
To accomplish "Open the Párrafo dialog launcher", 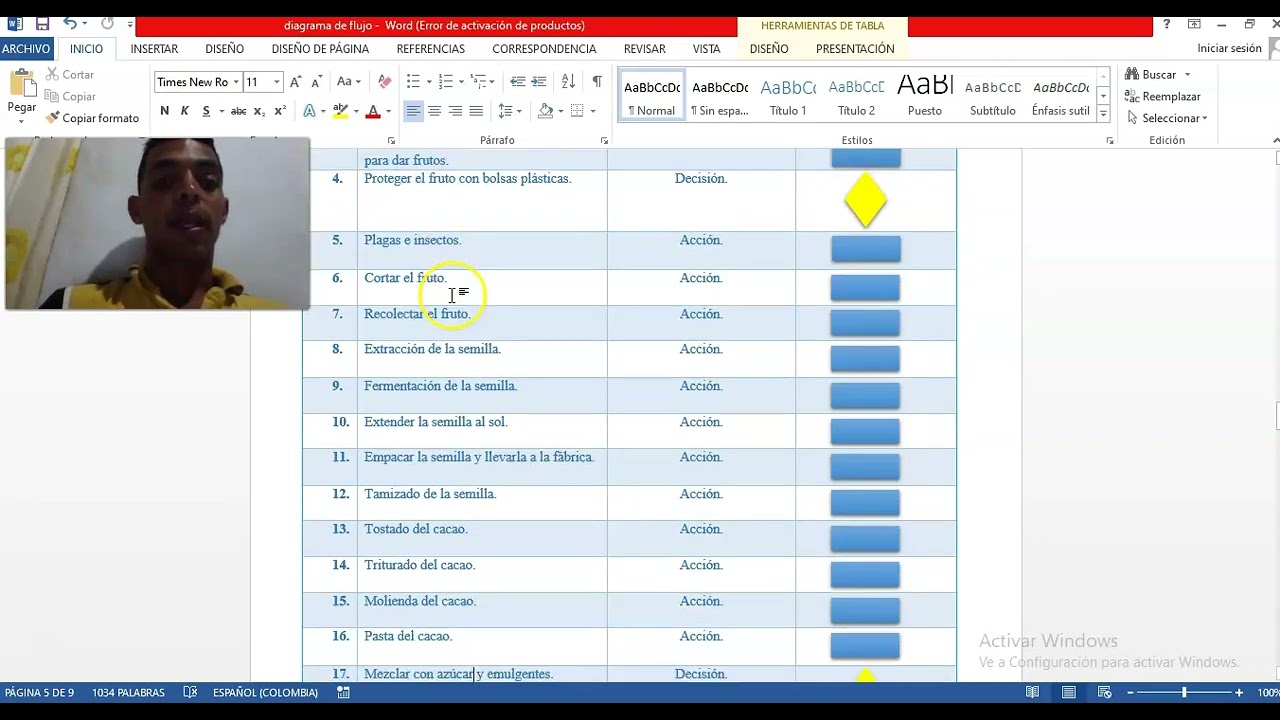I will point(604,141).
